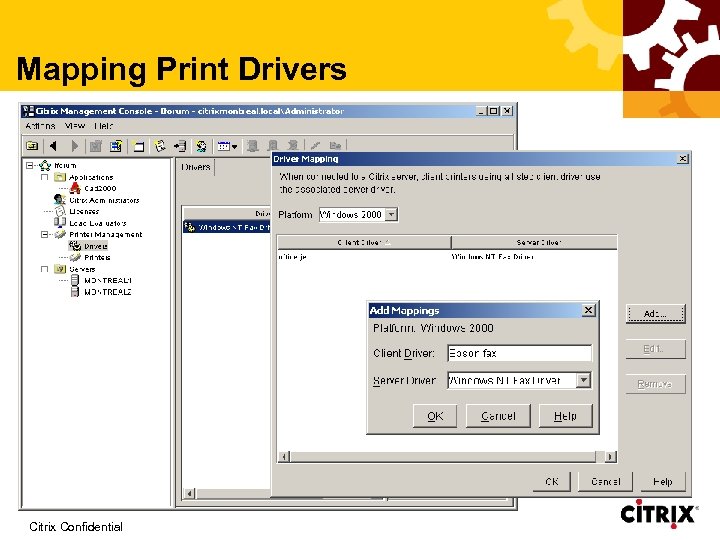
Task: Click the Remove button in Driver Mapping
Action: [655, 384]
